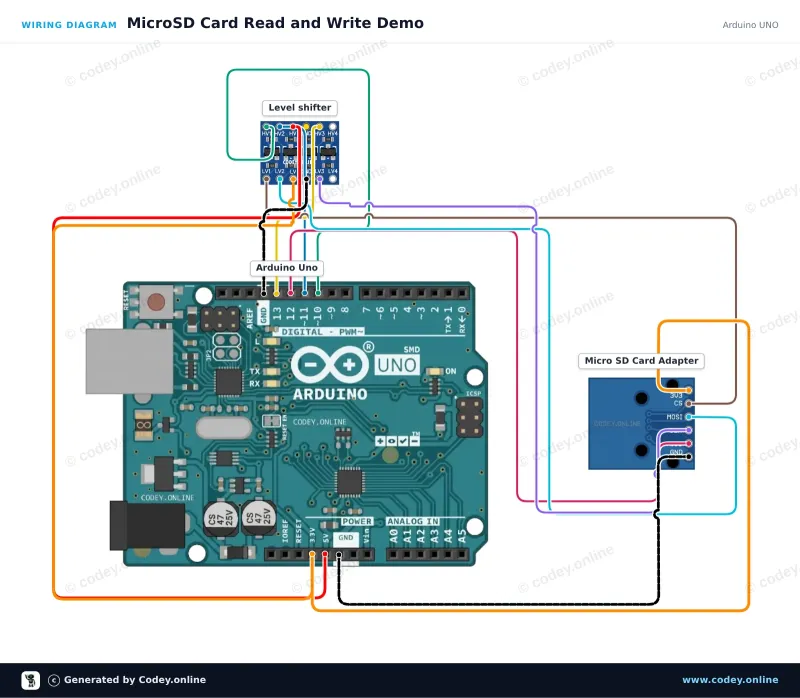Click the SD adapter GND pin
Viewport: 800px width, 698px height.
click(x=689, y=457)
